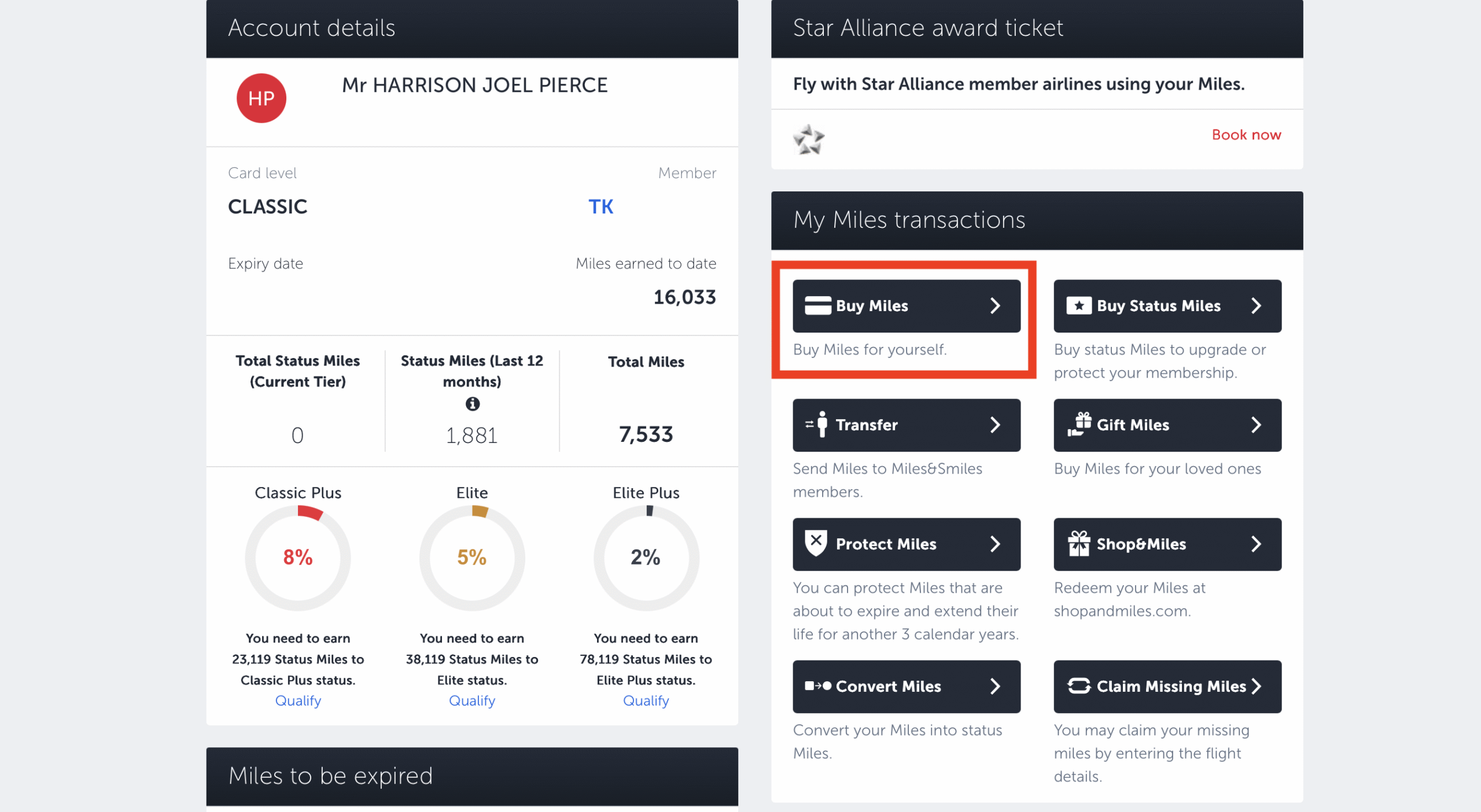Screen dimensions: 1481x812
Task: Click the Classic Plus 8% progress ring
Action: point(298,558)
